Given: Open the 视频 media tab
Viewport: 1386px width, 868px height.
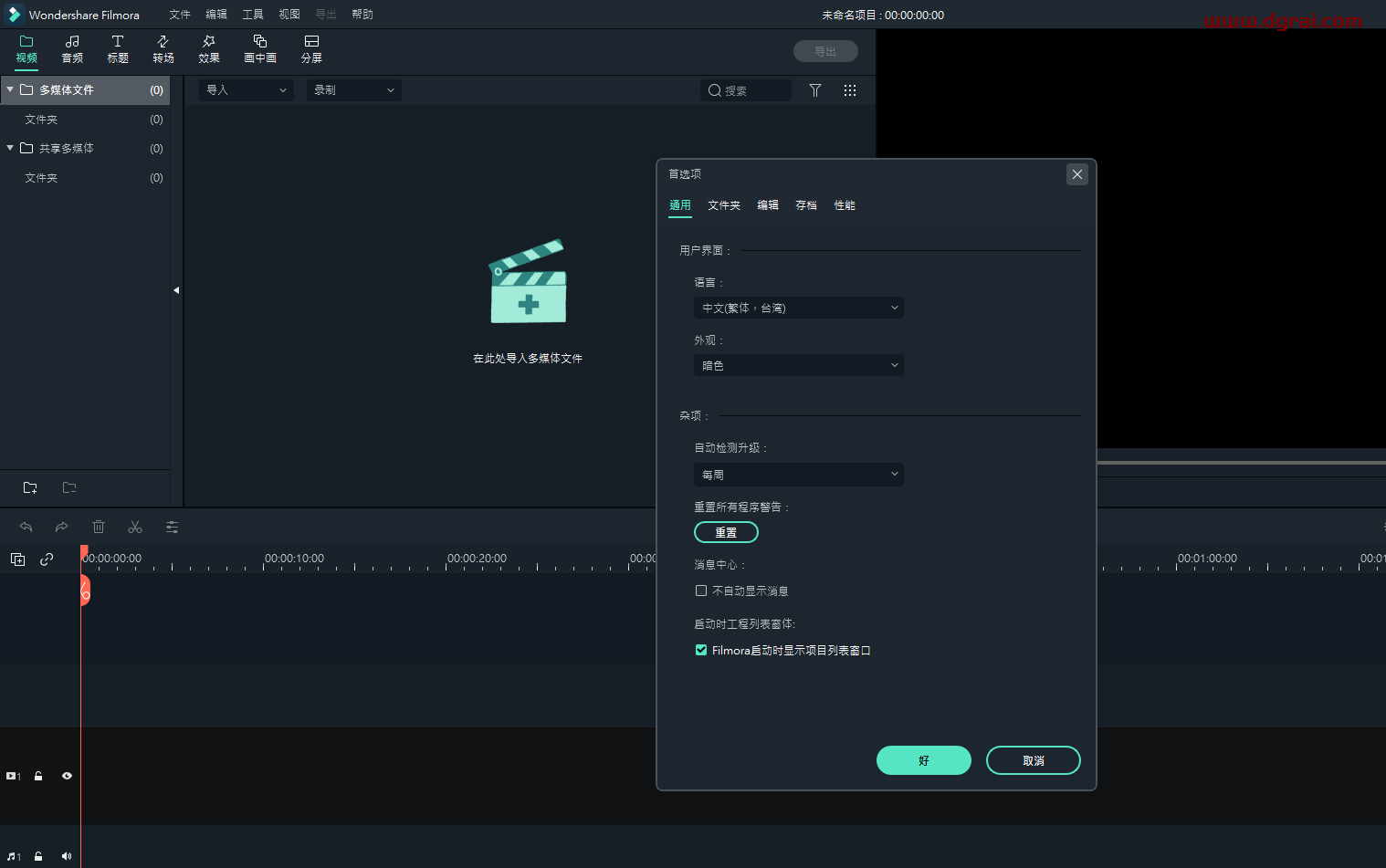Looking at the screenshot, I should pos(26,49).
